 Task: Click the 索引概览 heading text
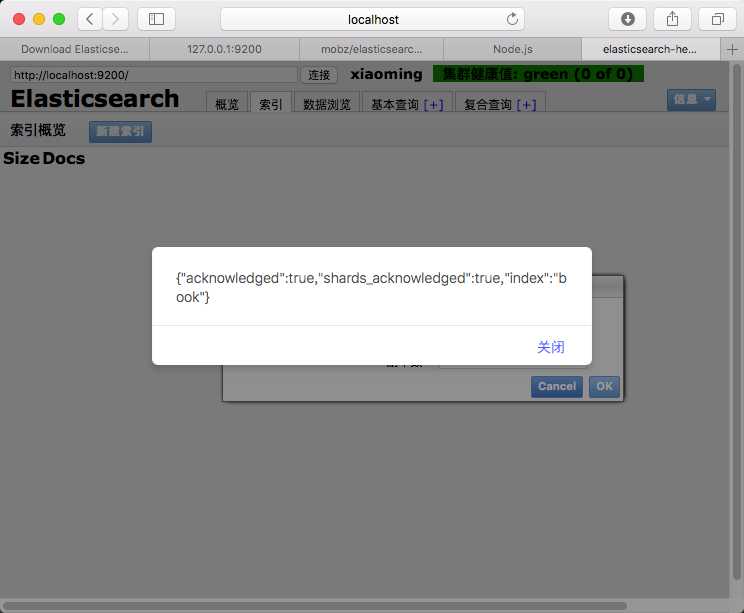click(x=38, y=130)
